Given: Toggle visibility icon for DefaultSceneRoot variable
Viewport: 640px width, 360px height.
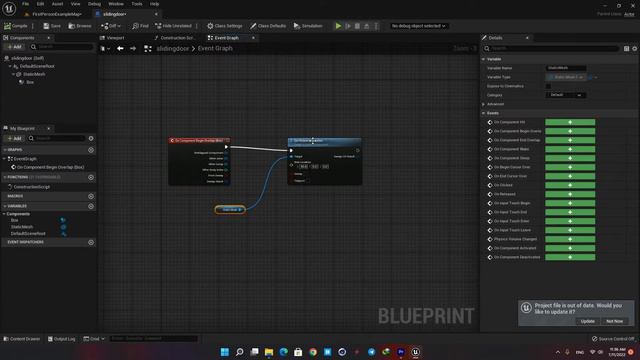Looking at the screenshot, I should (x=63, y=234).
